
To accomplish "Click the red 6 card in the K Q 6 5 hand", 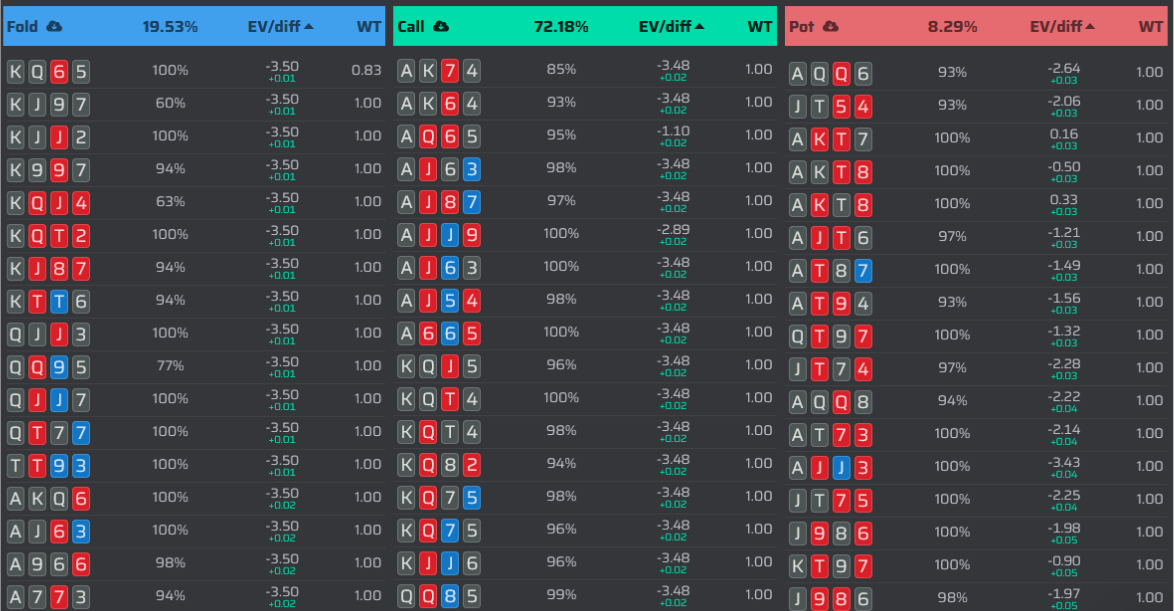I will point(59,72).
